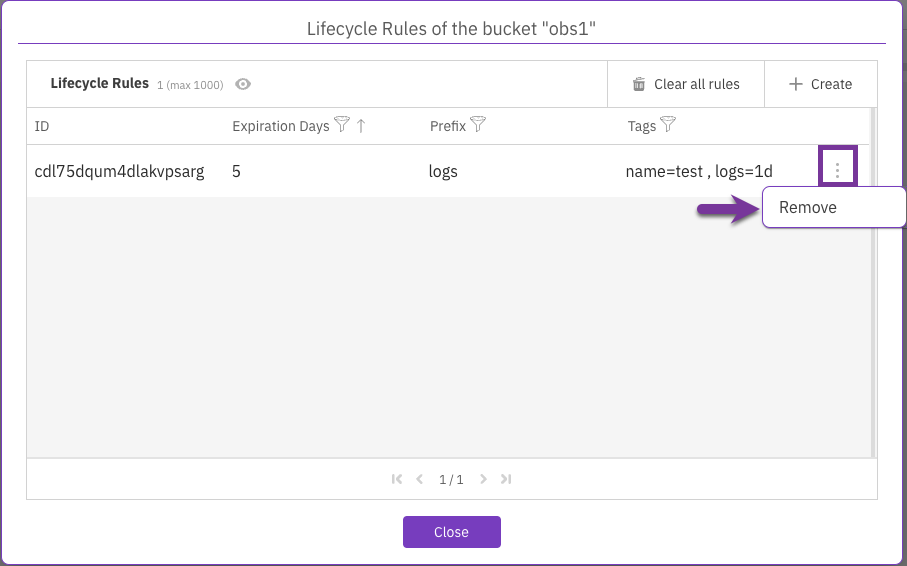Jump to the first page of rules
This screenshot has height=566, width=907.
397,479
